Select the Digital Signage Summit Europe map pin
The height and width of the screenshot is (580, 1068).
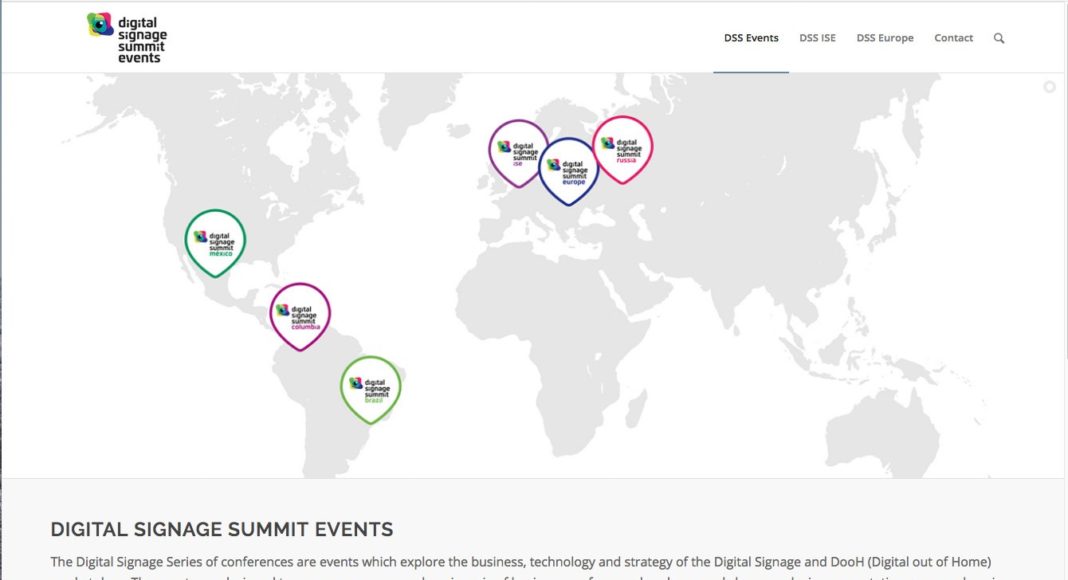click(x=569, y=171)
